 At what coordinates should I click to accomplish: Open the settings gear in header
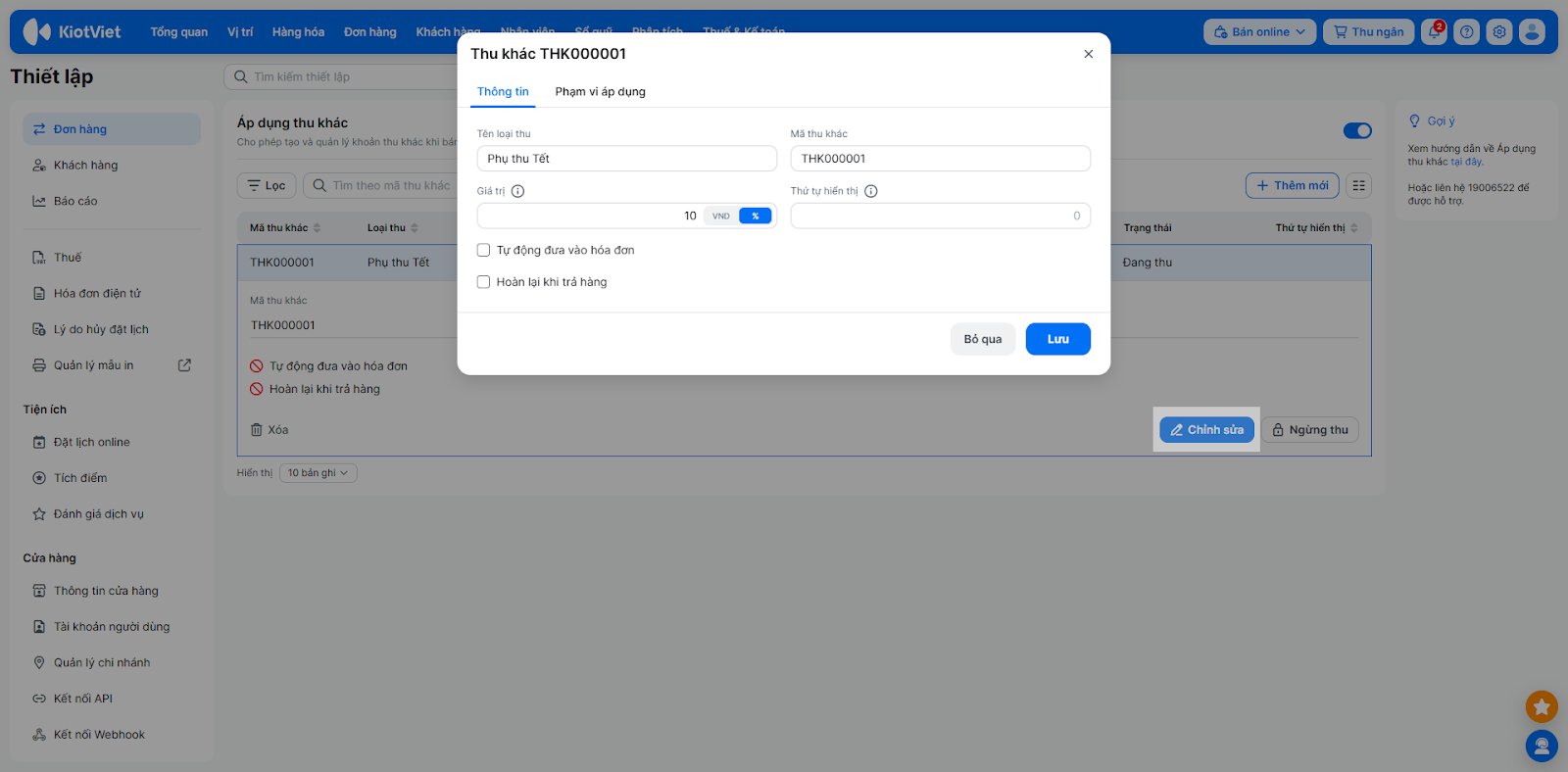click(1499, 32)
